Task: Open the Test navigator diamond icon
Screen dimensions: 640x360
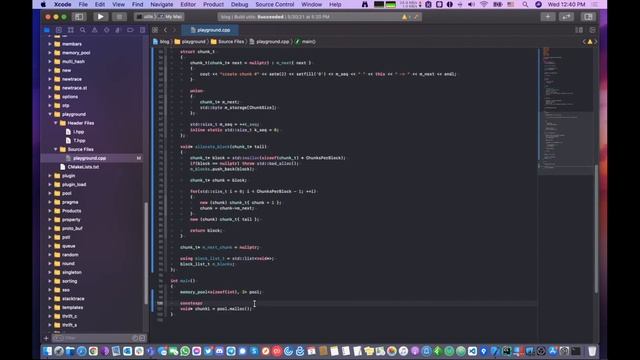Action: (107, 30)
